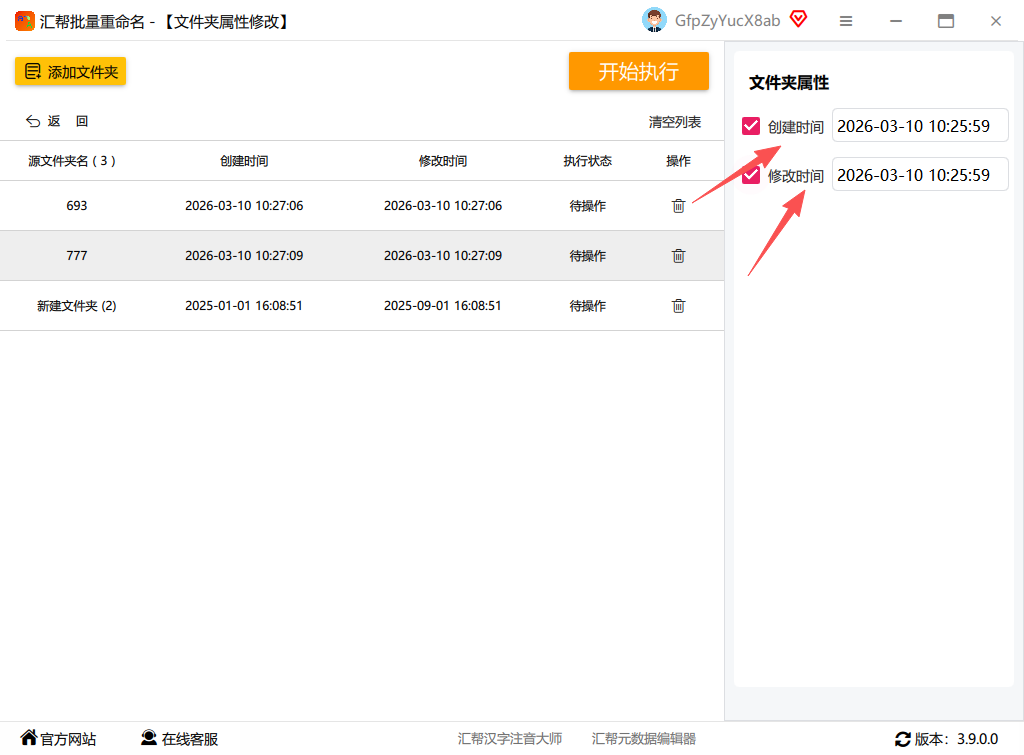
Task: Click the 汇帮批量重命名 app logo icon
Action: (25, 21)
